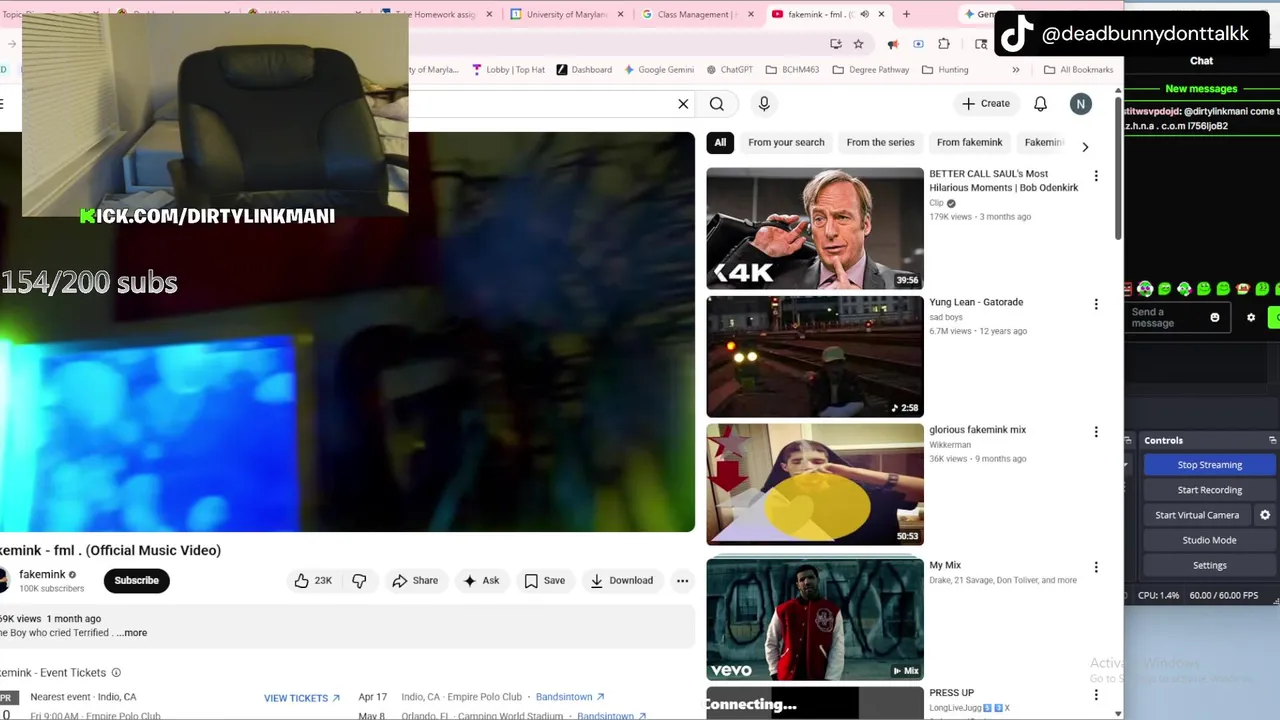Select the All filter chip
This screenshot has width=1280, height=720.
tap(720, 142)
